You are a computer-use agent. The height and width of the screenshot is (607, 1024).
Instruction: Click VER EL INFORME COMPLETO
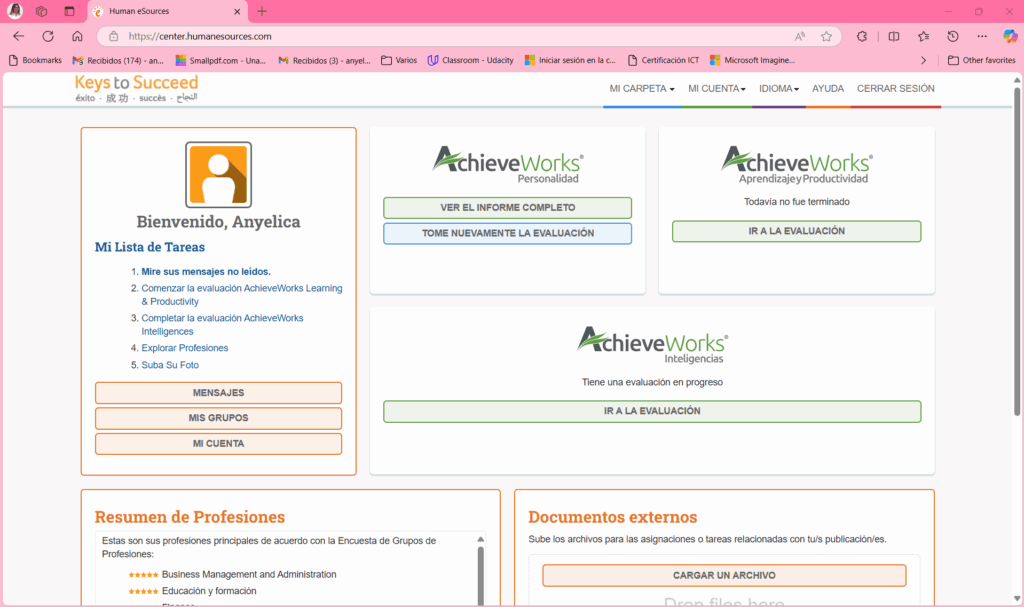point(507,208)
